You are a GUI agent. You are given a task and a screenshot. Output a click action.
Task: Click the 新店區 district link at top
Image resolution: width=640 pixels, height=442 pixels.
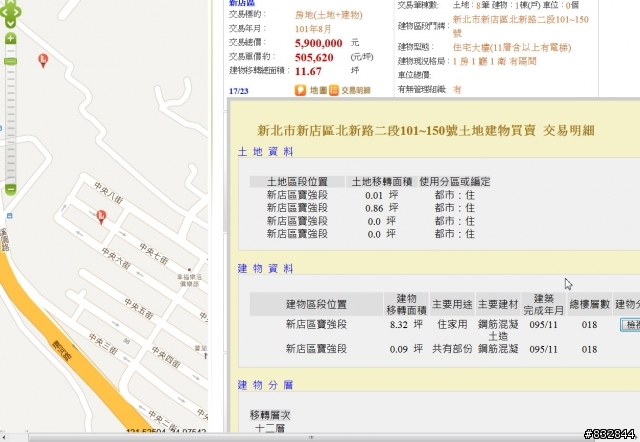(x=242, y=3)
